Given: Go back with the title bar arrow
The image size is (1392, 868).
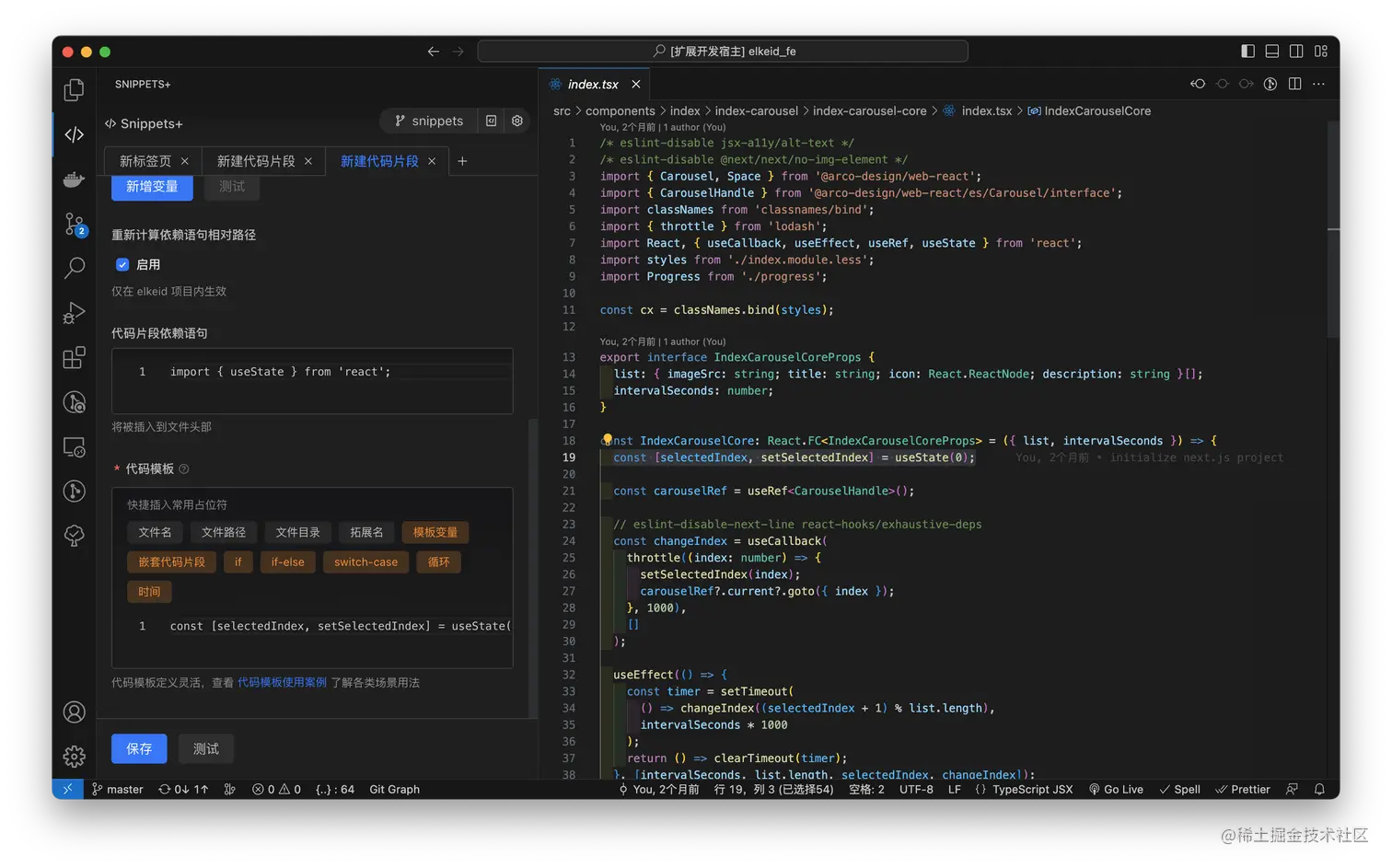Looking at the screenshot, I should (433, 52).
